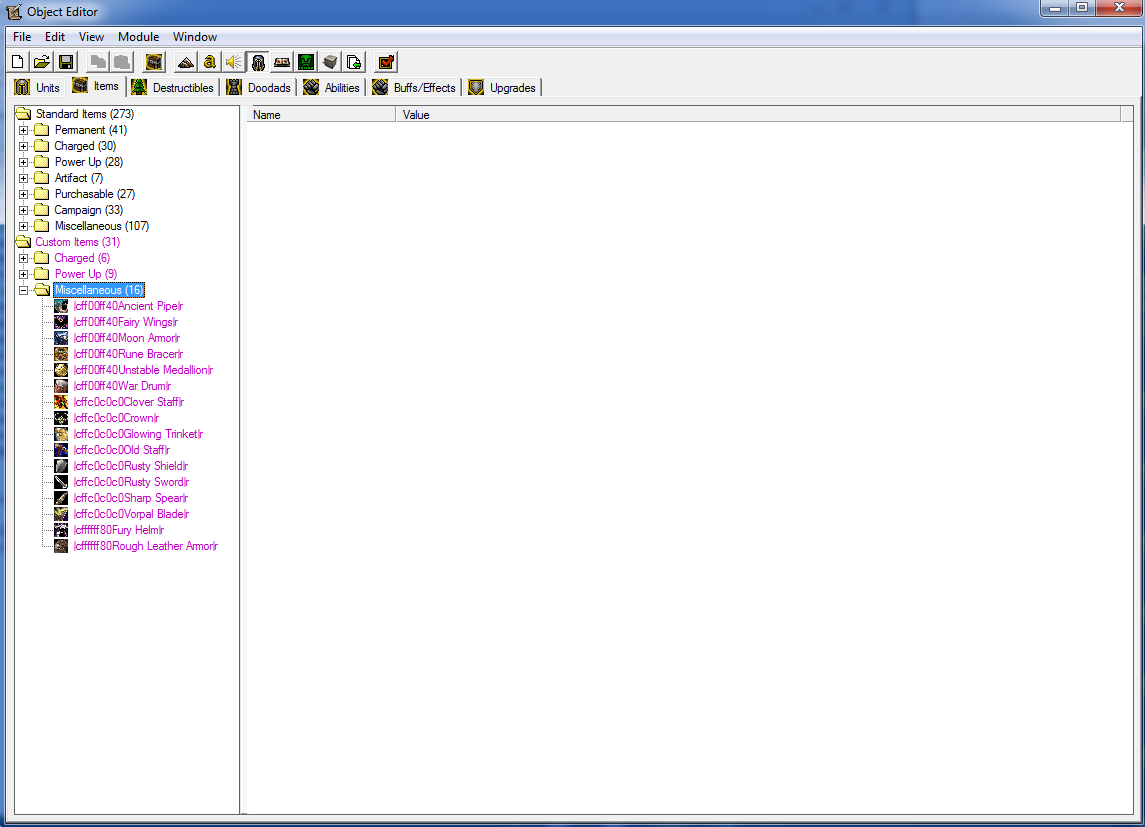
Task: Click the Open Map folder icon
Action: [42, 62]
